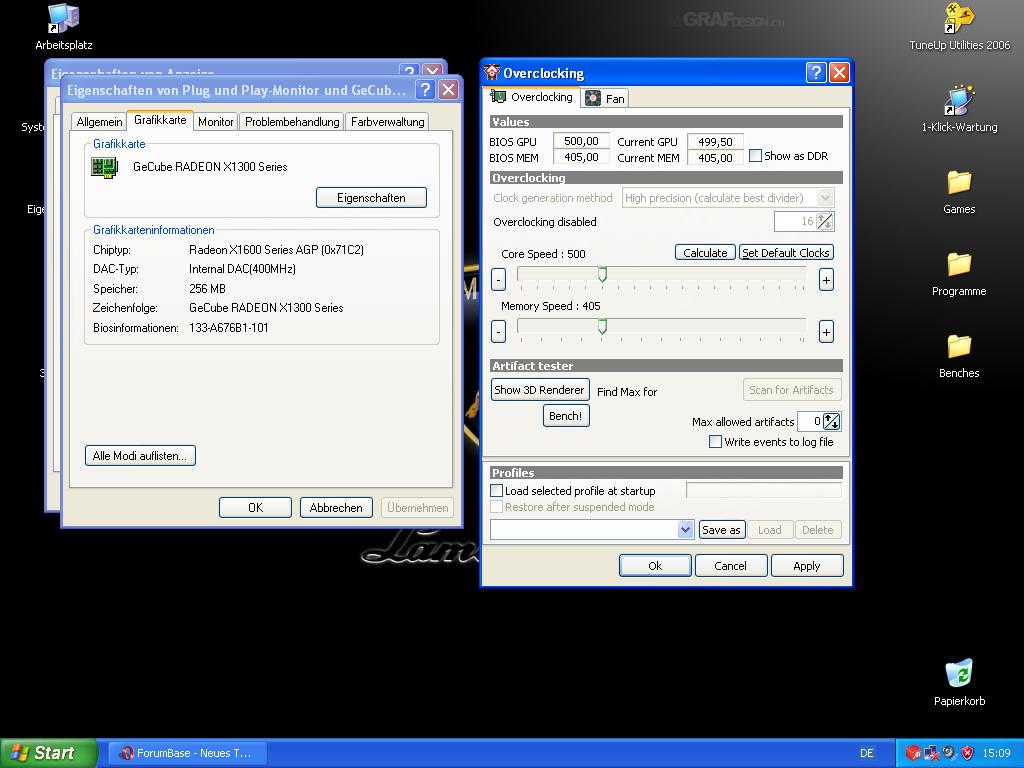Click the DE language indicator

pyautogui.click(x=867, y=753)
